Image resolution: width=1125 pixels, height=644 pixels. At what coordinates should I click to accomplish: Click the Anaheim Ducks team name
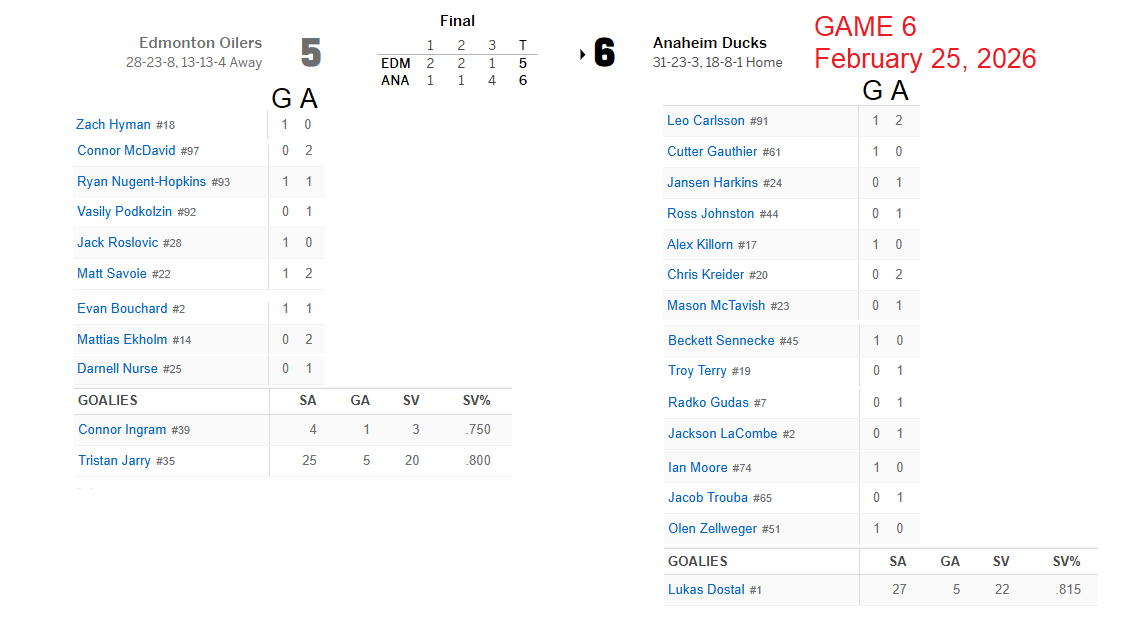click(x=710, y=43)
